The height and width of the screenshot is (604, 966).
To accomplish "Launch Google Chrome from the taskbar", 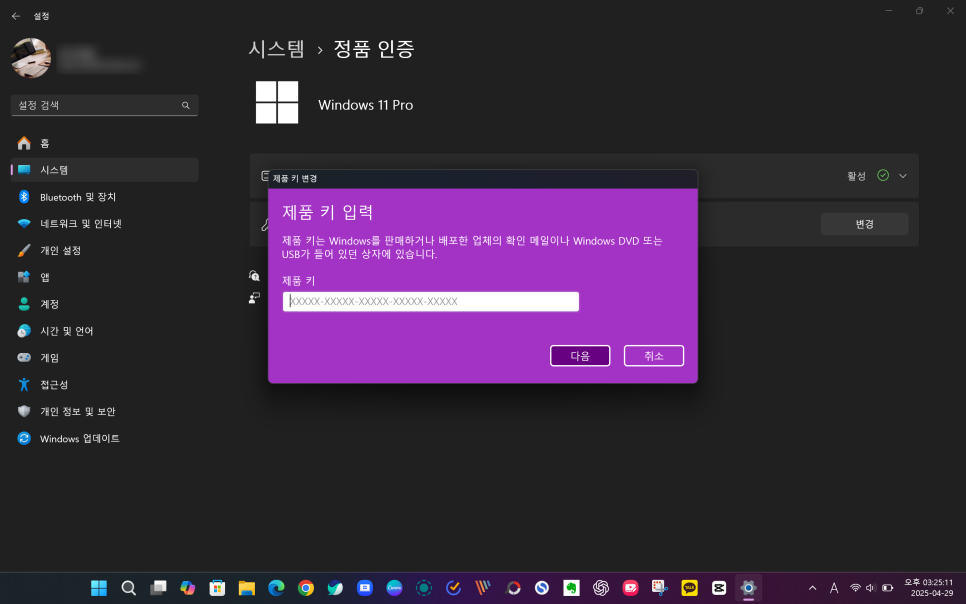I will point(306,588).
